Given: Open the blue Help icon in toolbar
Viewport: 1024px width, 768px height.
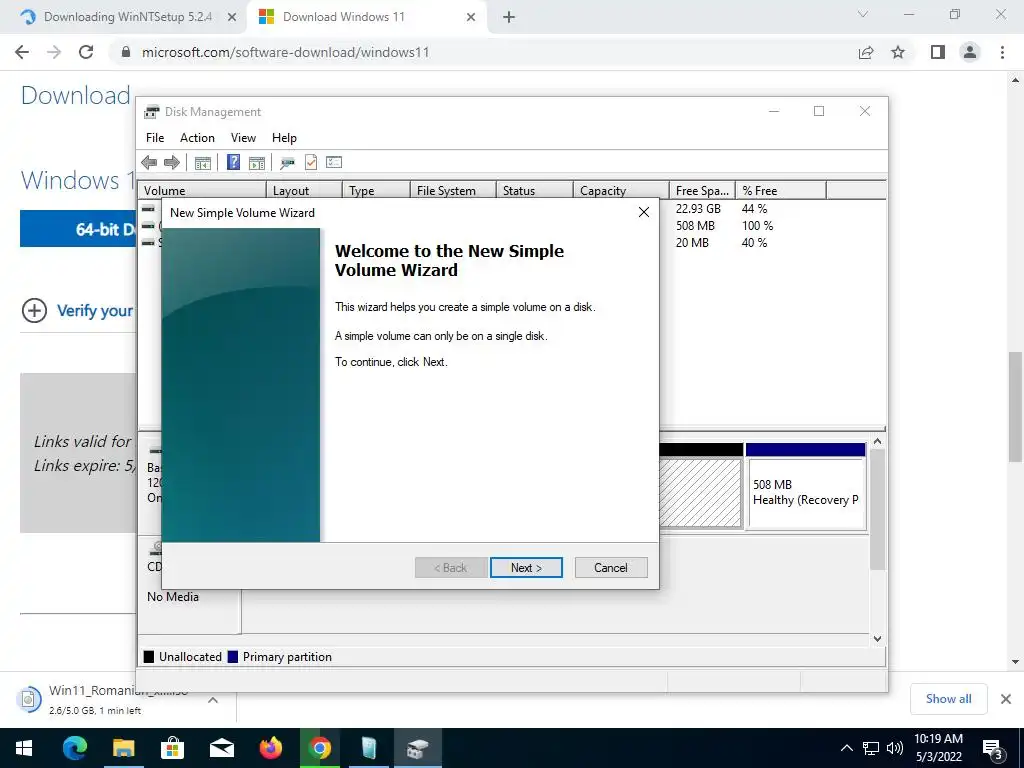Looking at the screenshot, I should click(x=233, y=162).
